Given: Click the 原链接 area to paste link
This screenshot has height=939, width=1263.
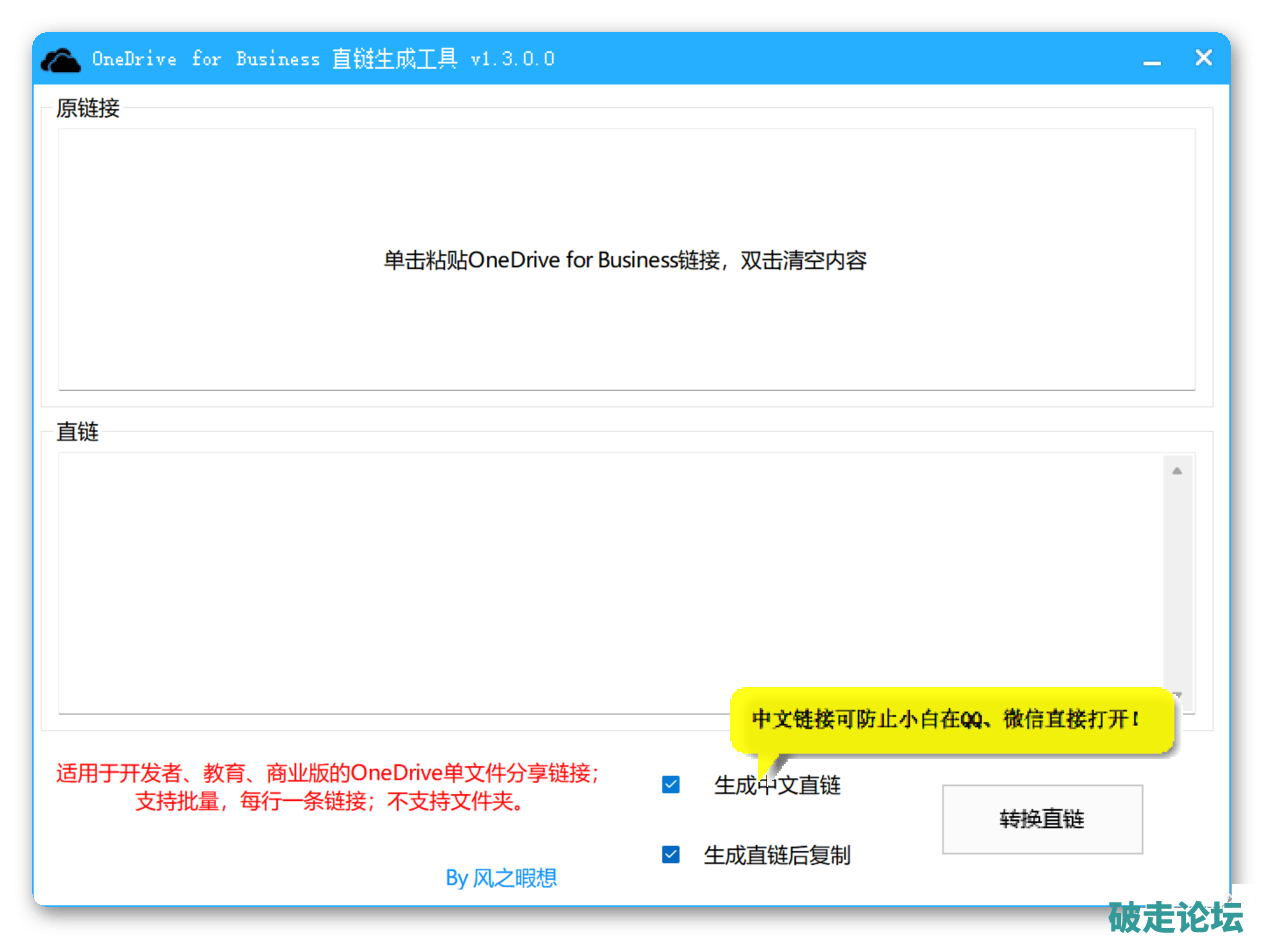Looking at the screenshot, I should pos(626,260).
